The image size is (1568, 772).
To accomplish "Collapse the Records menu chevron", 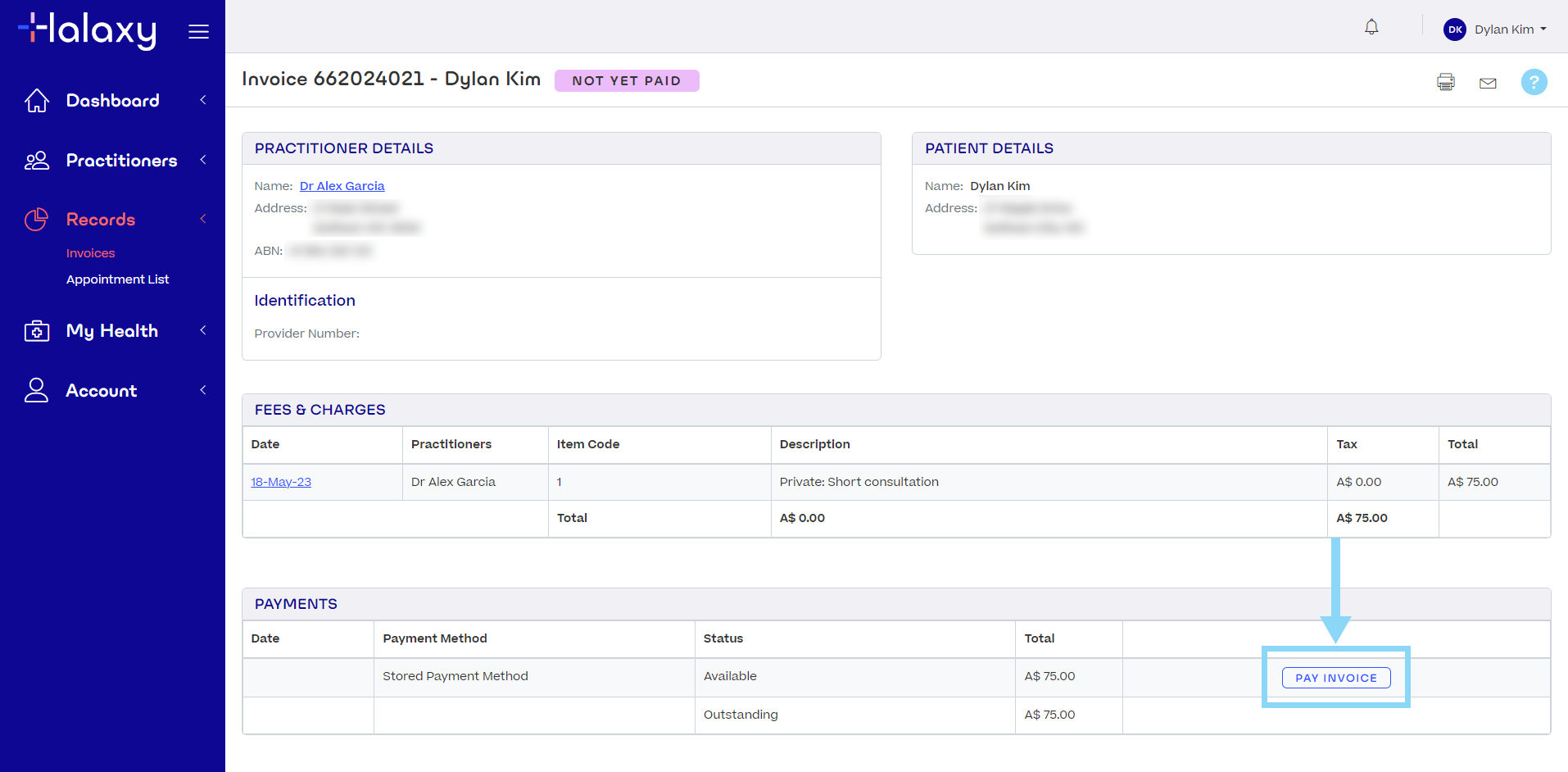I will [x=203, y=219].
